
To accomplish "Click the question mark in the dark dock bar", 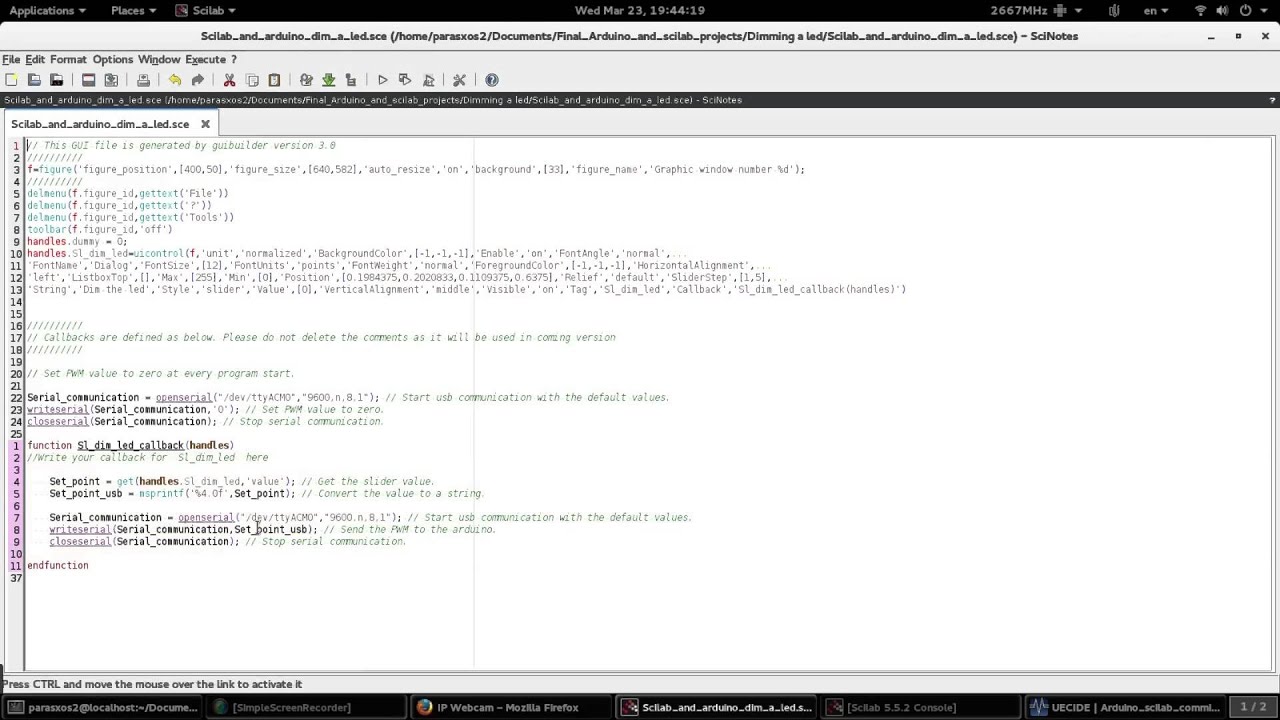I will [x=1272, y=100].
